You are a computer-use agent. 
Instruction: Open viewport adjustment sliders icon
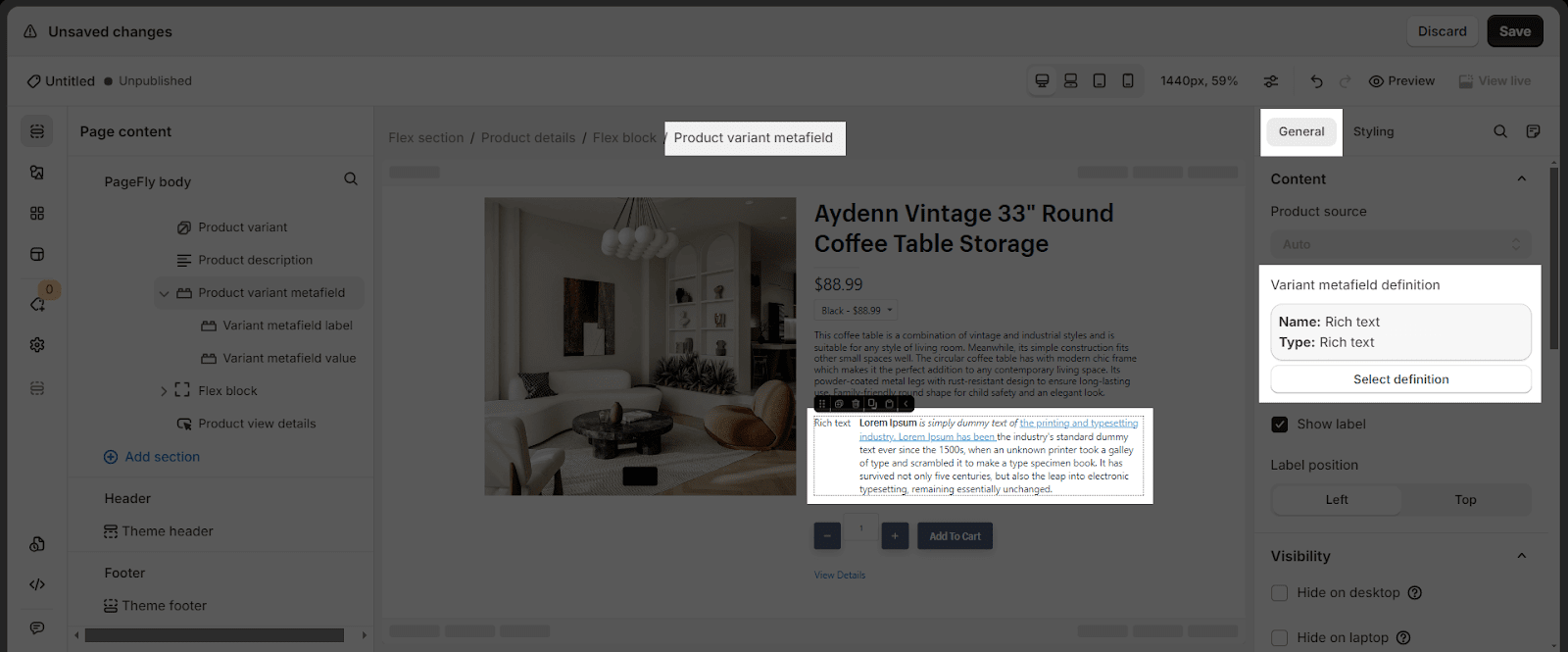1271,81
